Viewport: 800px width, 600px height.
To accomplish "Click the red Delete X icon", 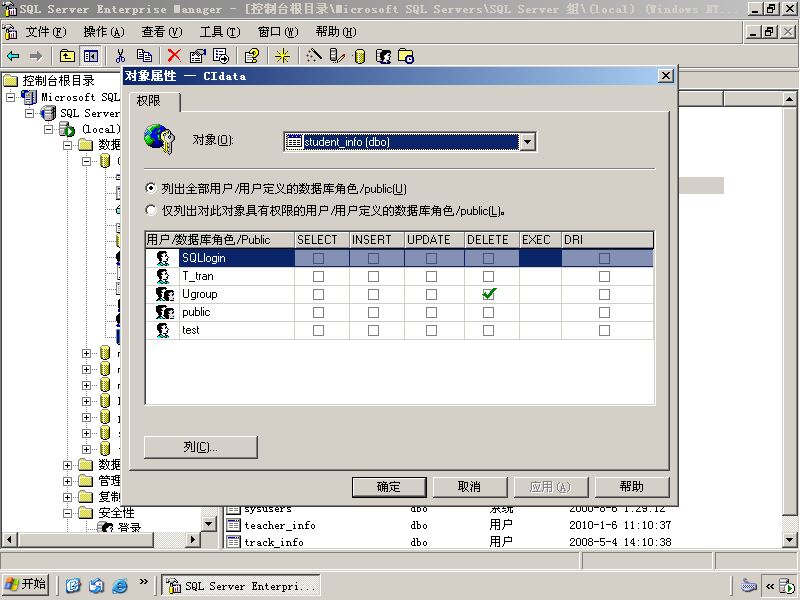I will 174,56.
